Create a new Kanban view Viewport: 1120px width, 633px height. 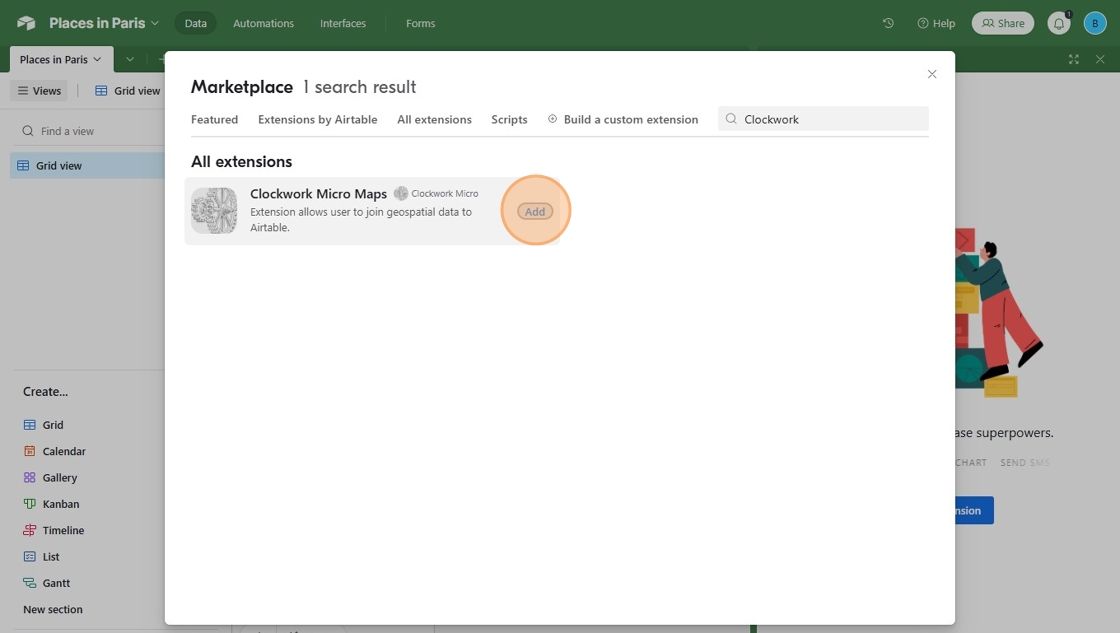pos(61,504)
